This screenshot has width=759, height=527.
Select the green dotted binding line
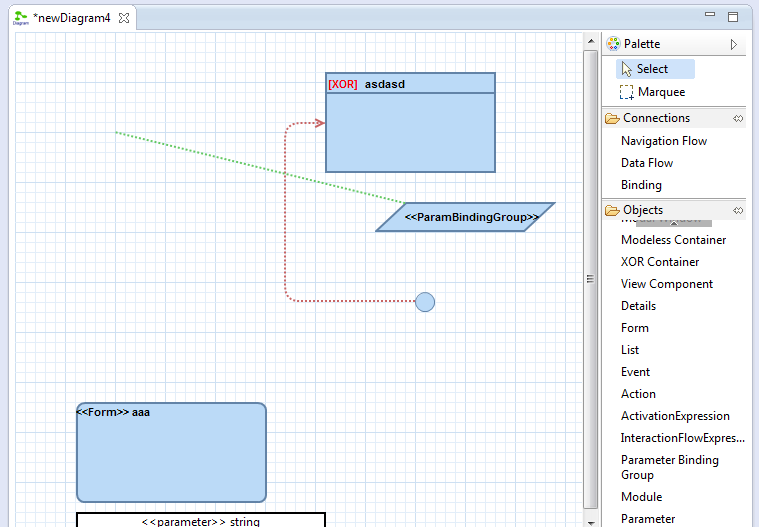point(260,167)
